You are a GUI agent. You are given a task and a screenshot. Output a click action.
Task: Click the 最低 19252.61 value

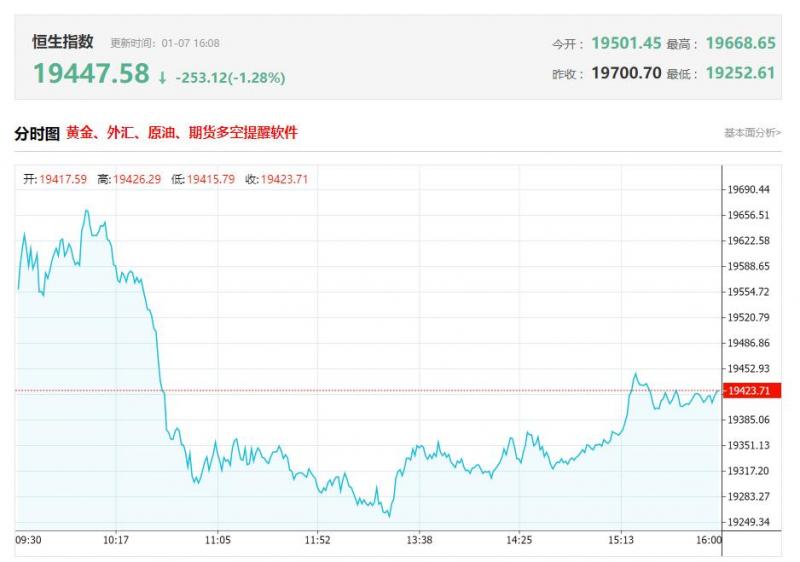click(x=740, y=73)
